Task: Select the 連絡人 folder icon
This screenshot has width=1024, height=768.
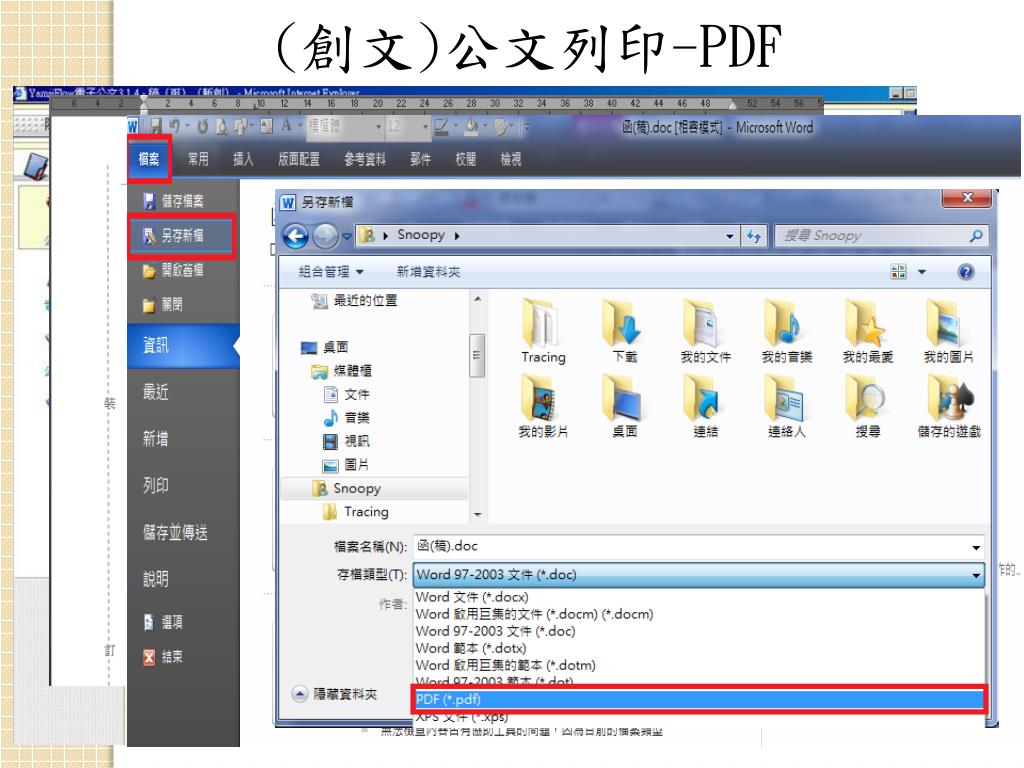Action: click(x=786, y=406)
